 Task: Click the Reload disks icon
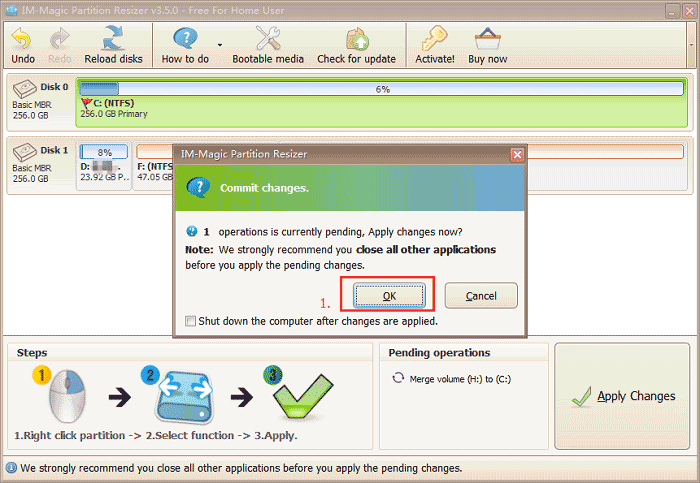click(x=113, y=38)
